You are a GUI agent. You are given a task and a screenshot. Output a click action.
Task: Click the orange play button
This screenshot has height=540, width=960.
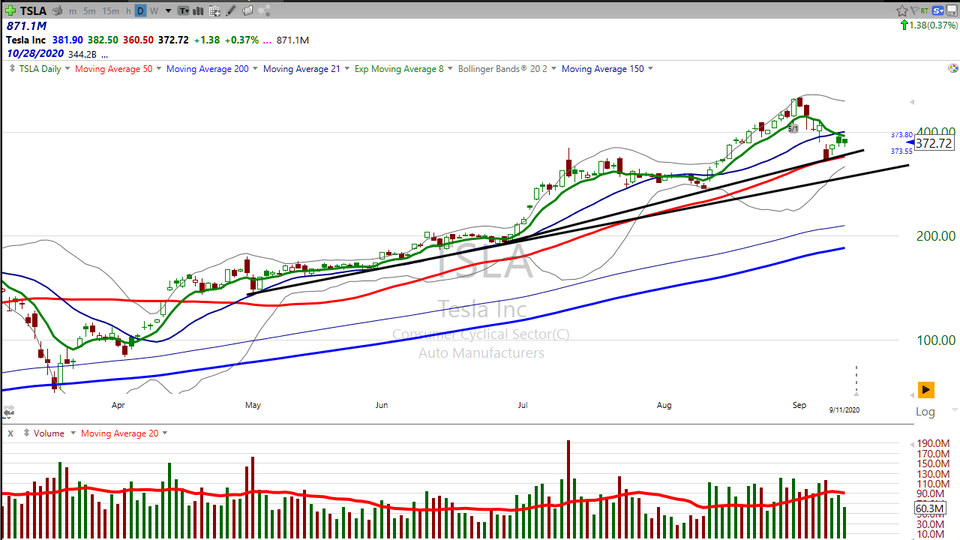tap(926, 389)
